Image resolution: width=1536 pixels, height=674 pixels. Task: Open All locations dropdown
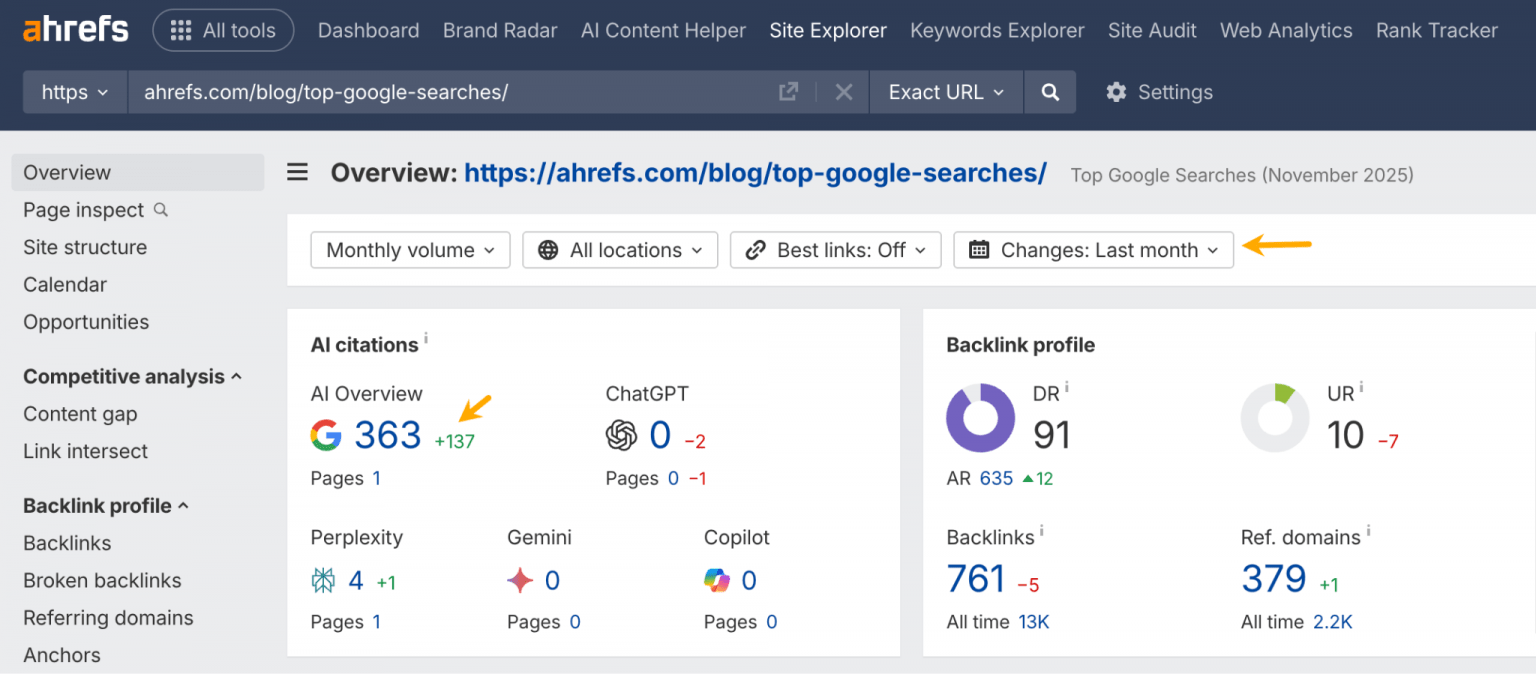(x=620, y=250)
